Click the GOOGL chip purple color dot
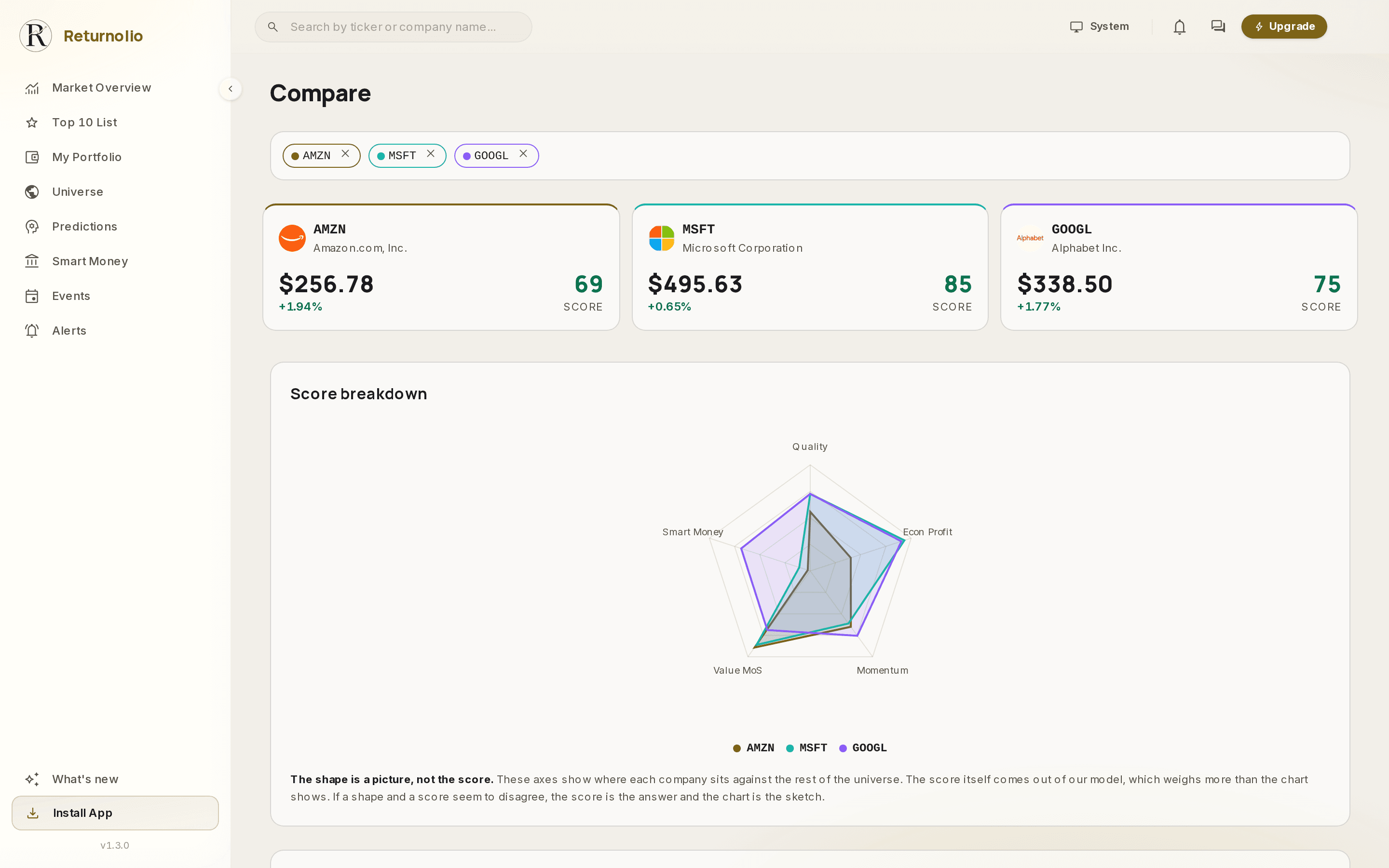The width and height of the screenshot is (1389, 868). (467, 156)
